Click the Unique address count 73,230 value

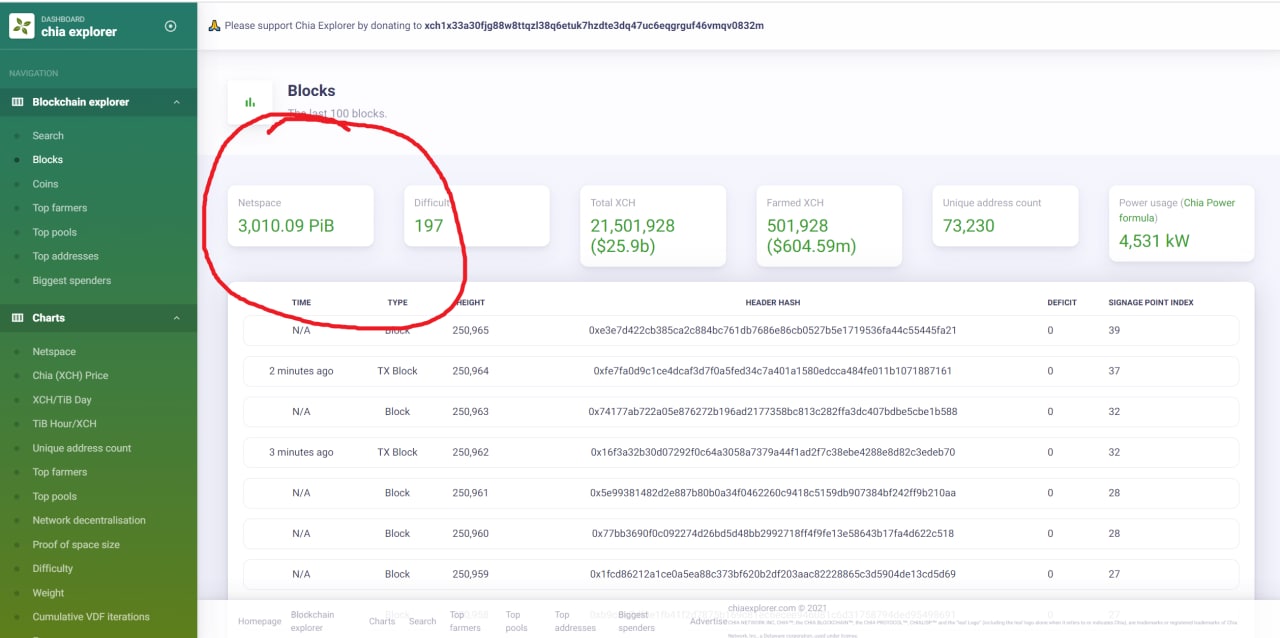969,226
